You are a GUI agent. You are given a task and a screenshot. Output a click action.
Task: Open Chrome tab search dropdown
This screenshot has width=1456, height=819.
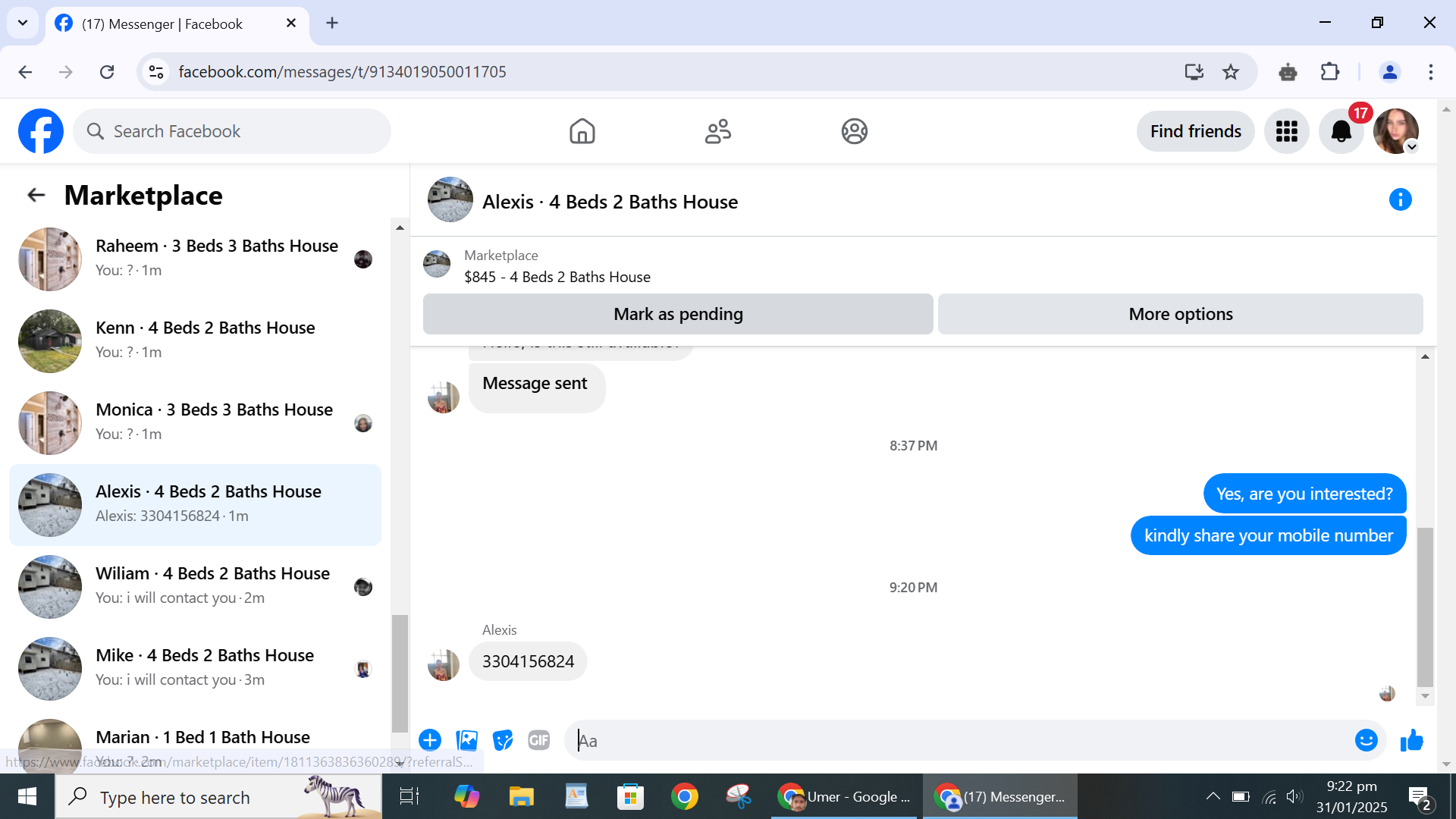pos(23,23)
